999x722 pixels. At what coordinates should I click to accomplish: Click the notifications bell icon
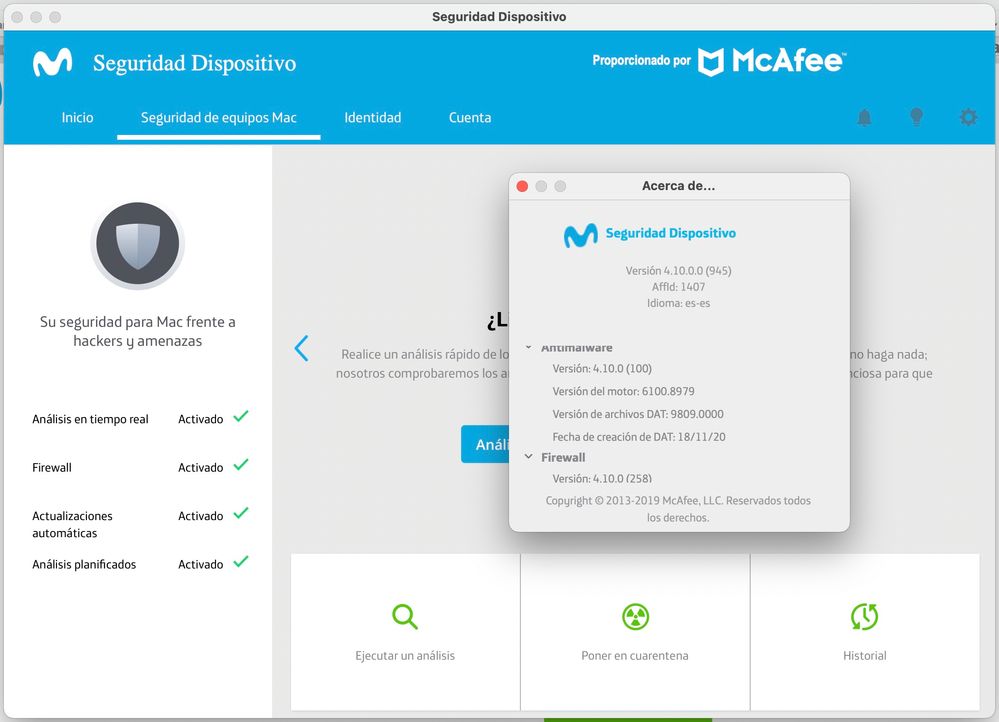[x=864, y=117]
